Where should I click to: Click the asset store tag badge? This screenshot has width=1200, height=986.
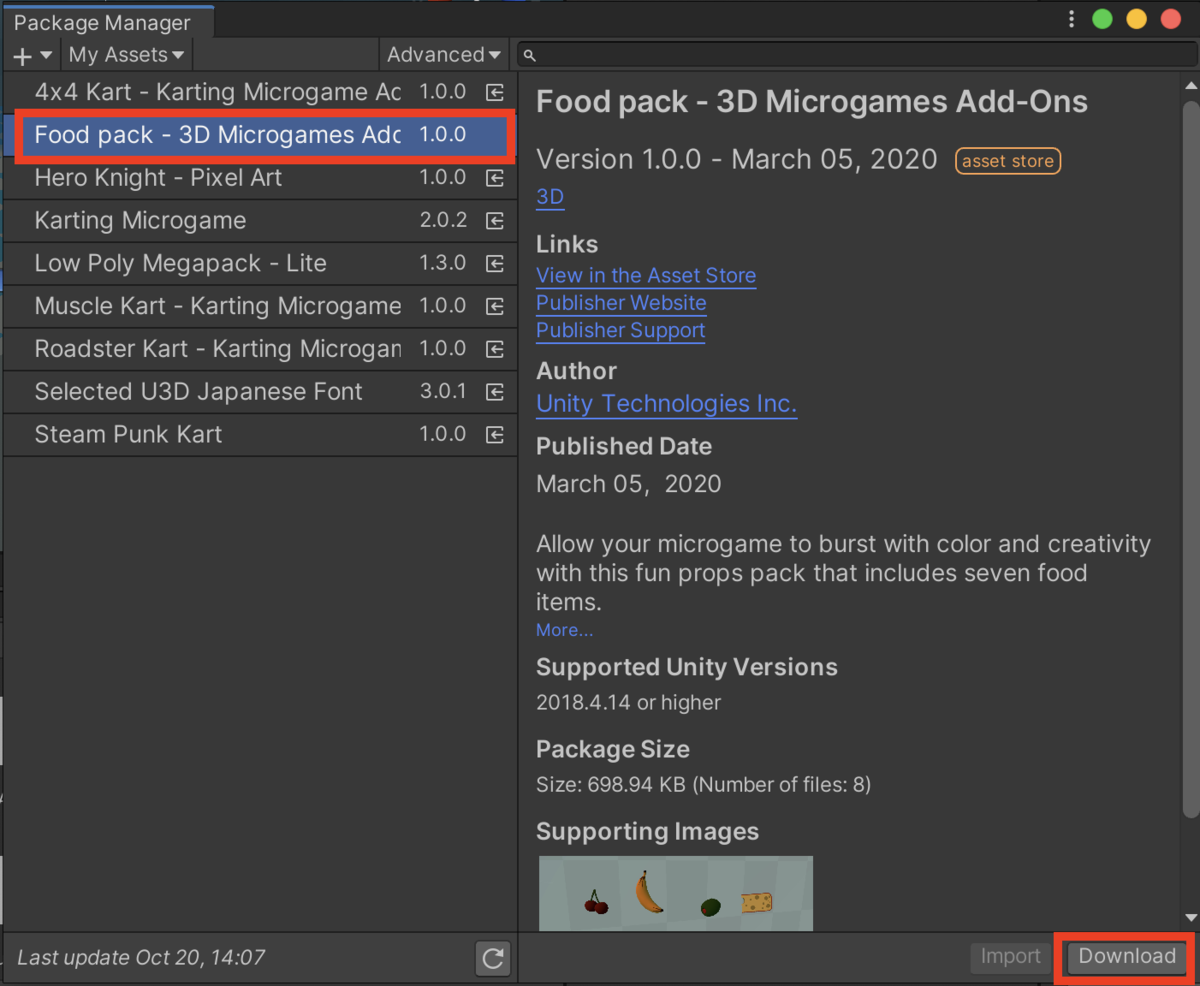1007,161
